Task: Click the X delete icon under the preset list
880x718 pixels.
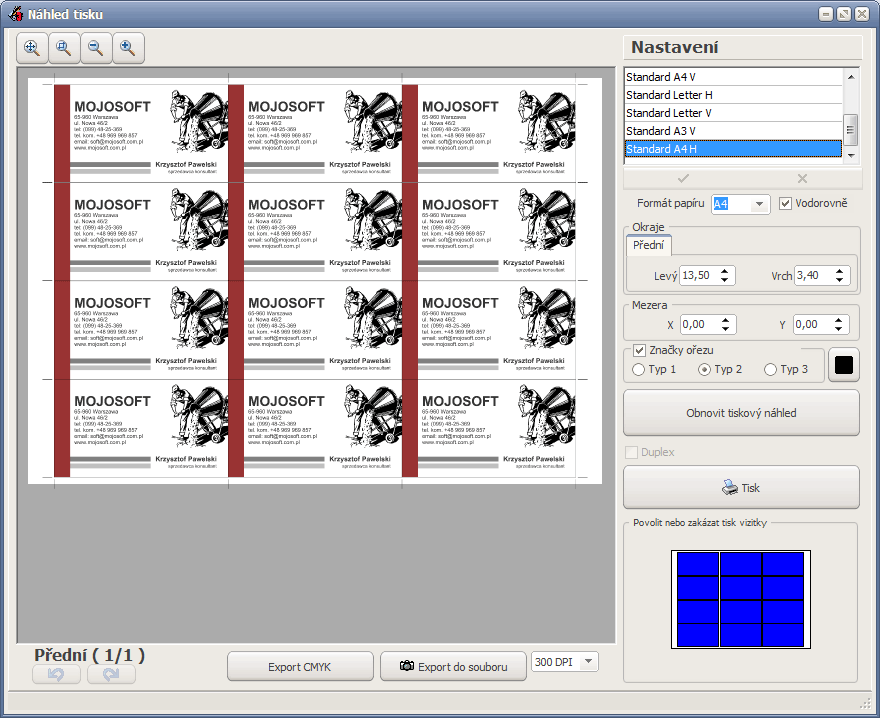Action: point(803,179)
